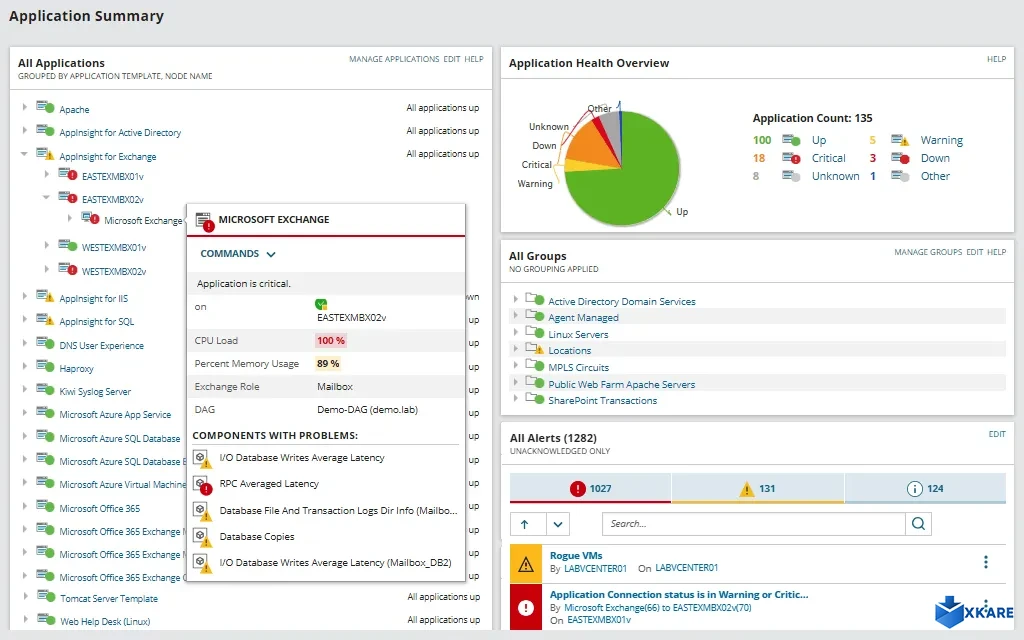The width and height of the screenshot is (1024, 640).
Task: Click the Locations group warning folder icon
Action: (x=535, y=349)
